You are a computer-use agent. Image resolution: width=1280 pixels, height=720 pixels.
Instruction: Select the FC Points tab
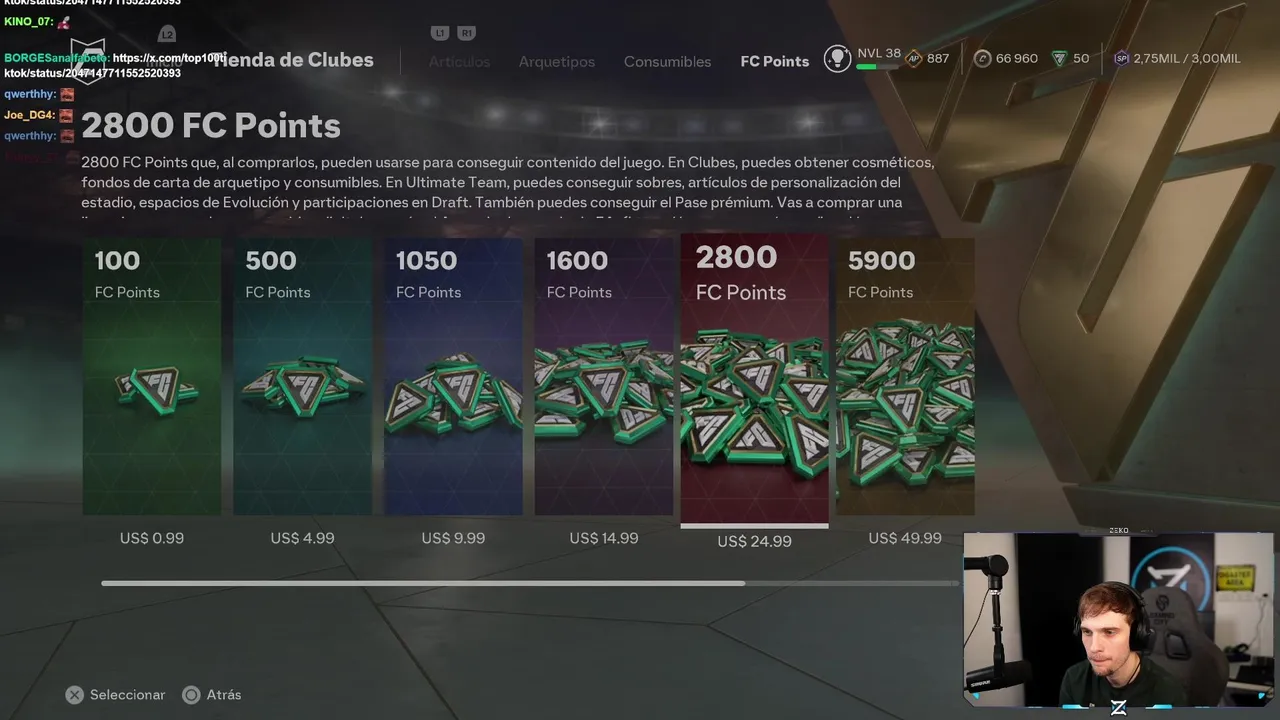(775, 61)
